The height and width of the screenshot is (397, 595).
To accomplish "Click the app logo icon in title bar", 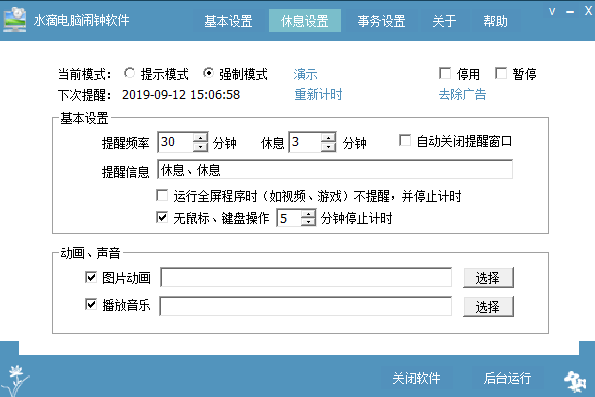I will [14, 19].
